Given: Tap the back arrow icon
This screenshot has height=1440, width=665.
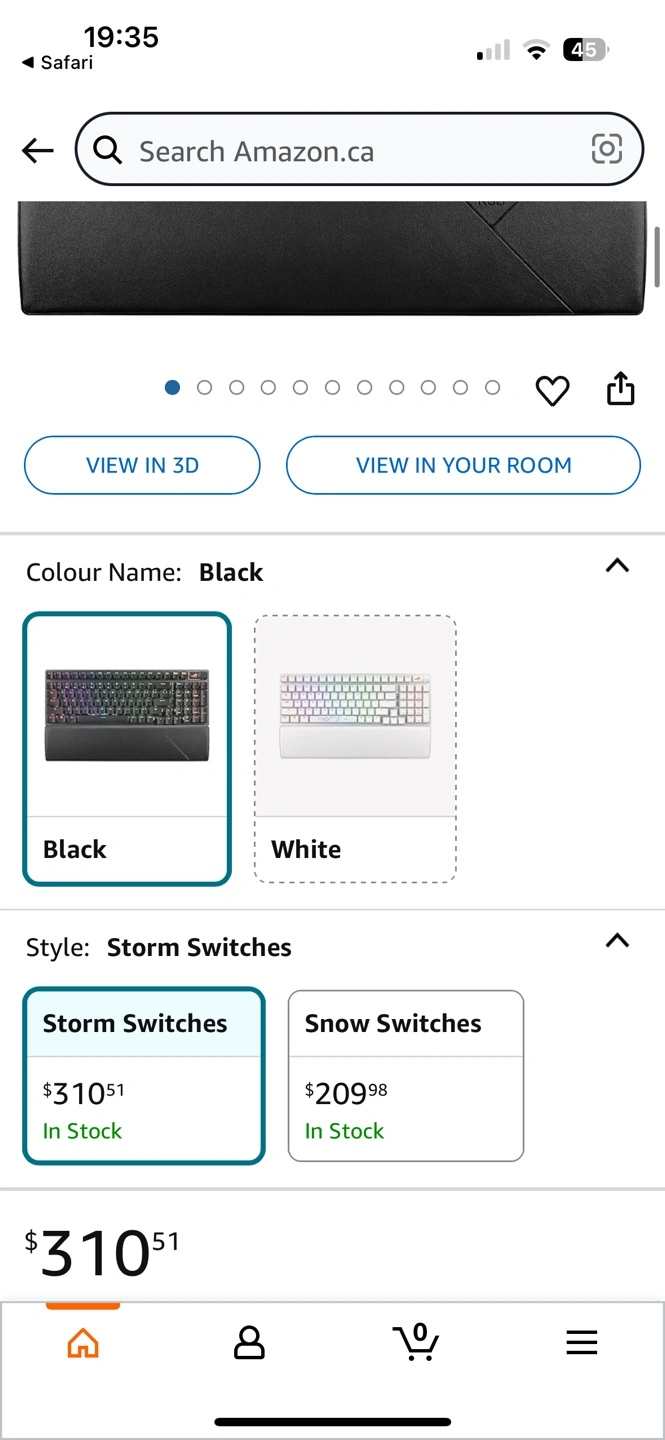Looking at the screenshot, I should pyautogui.click(x=37, y=151).
